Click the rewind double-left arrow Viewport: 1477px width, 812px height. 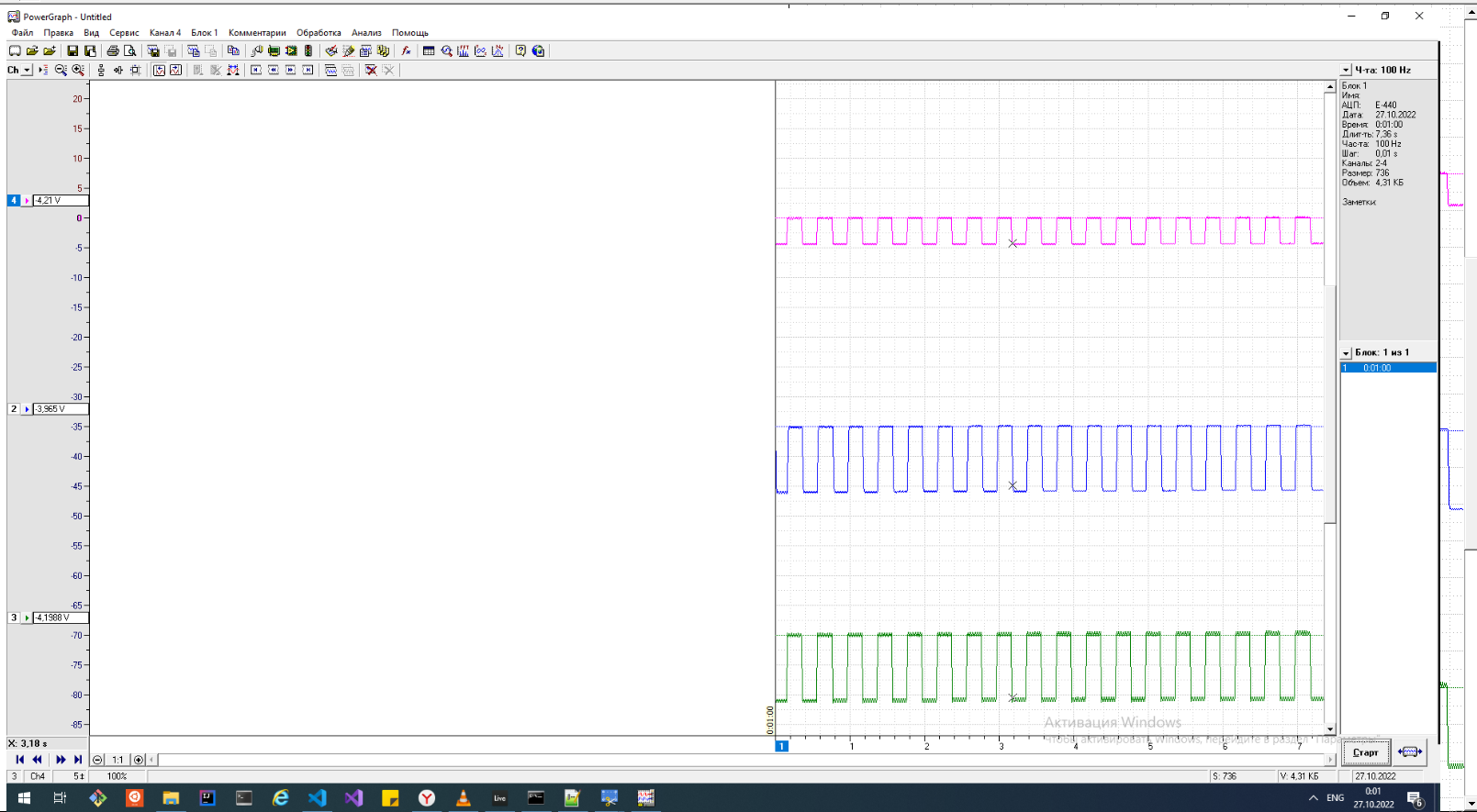click(38, 760)
